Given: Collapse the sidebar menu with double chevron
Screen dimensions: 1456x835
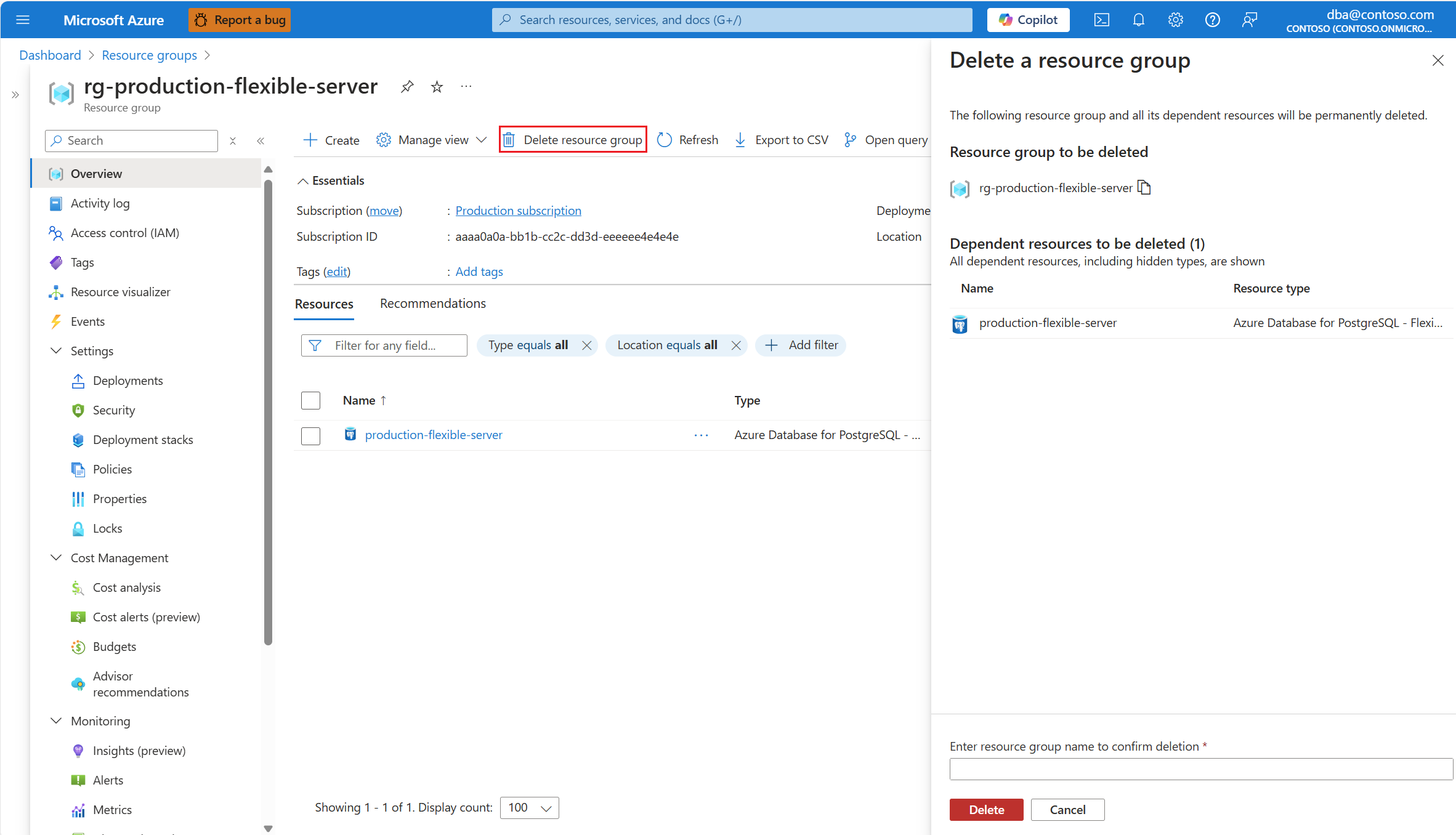Looking at the screenshot, I should (261, 140).
